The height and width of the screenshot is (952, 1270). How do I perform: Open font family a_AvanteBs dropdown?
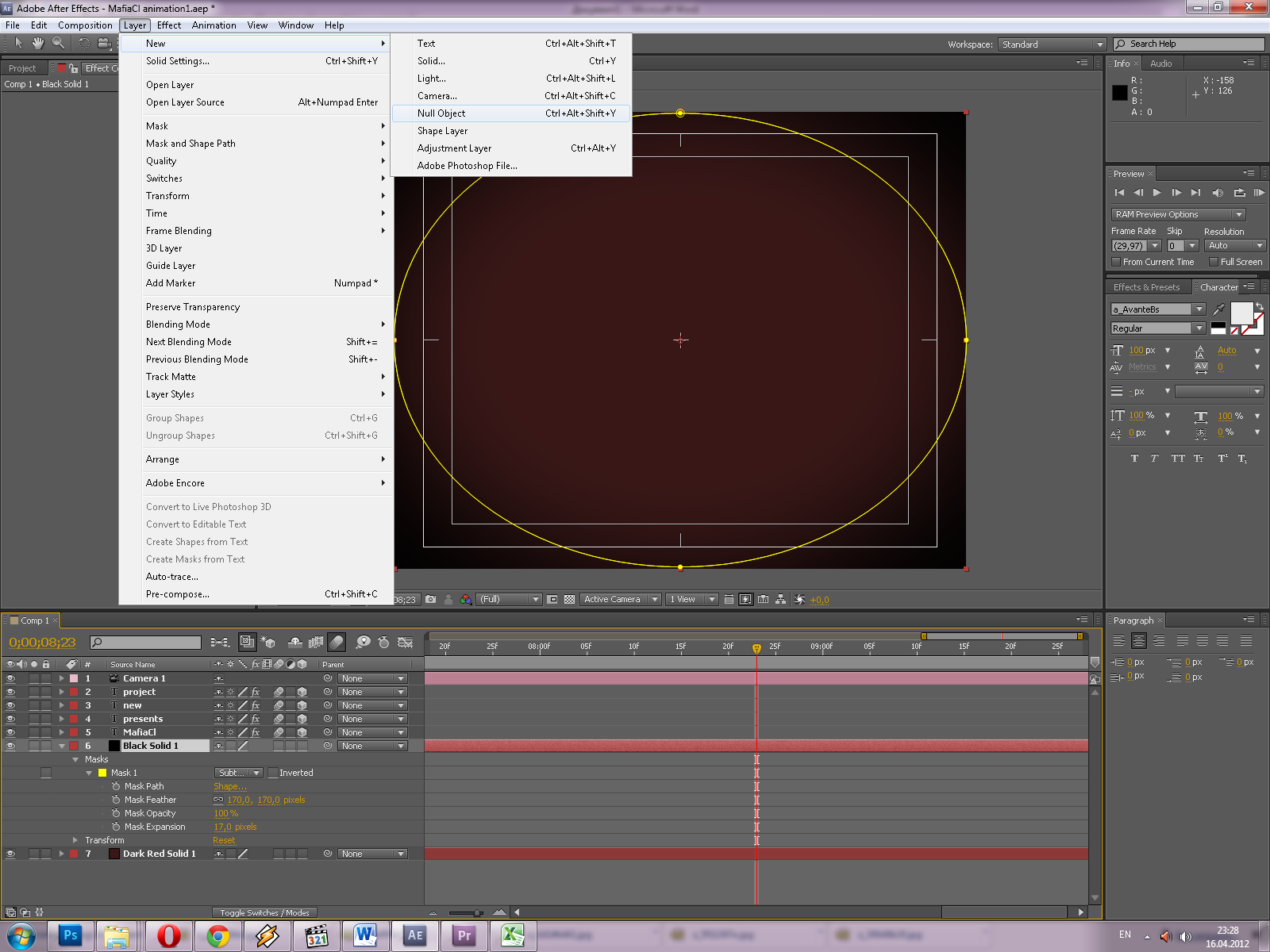[x=1158, y=309]
